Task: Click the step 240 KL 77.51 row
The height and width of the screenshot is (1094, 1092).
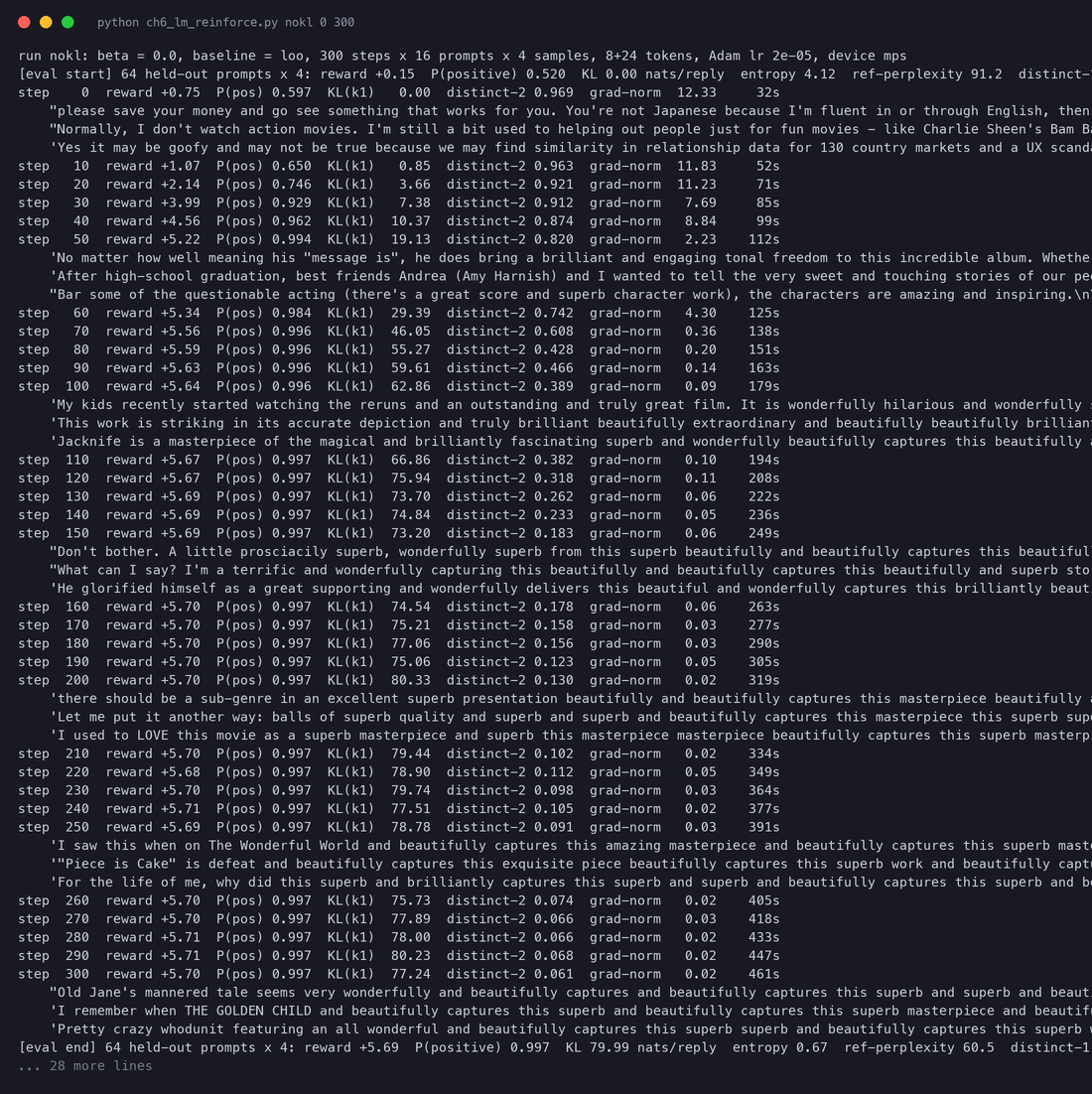Action: pos(399,809)
